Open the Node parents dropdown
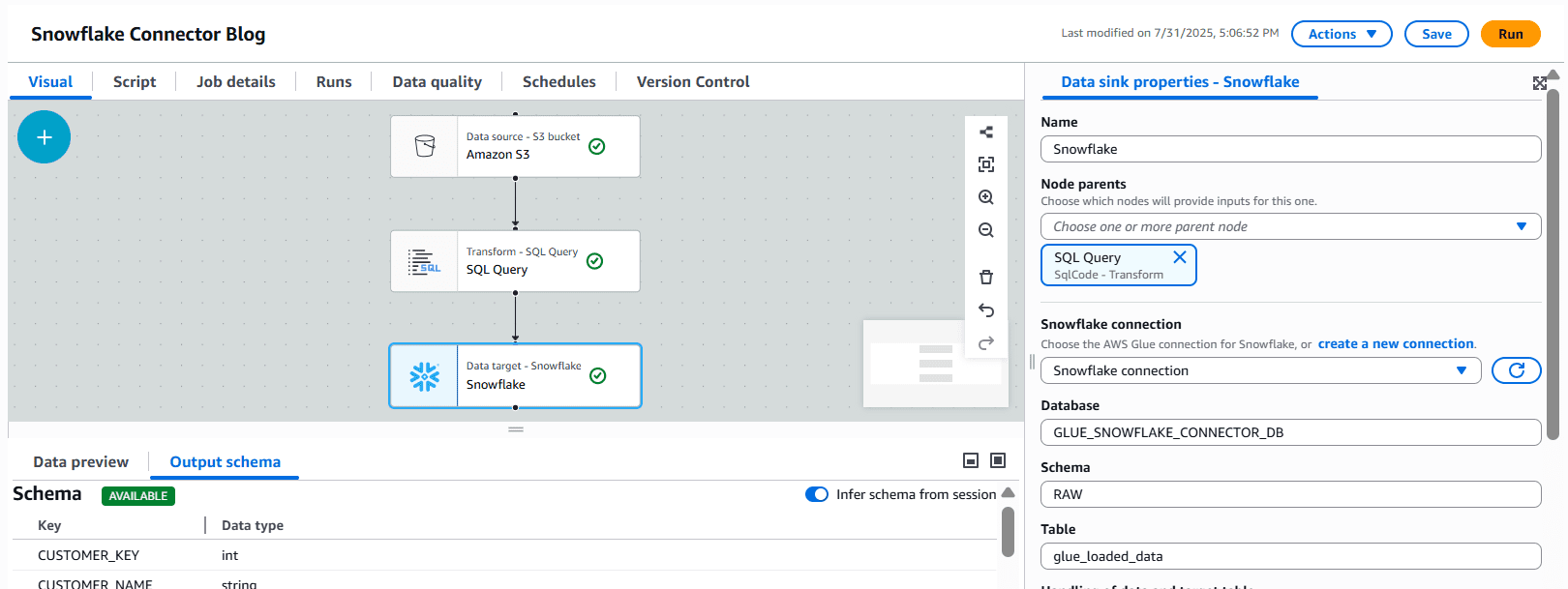Image resolution: width=1568 pixels, height=589 pixels. point(1289,226)
